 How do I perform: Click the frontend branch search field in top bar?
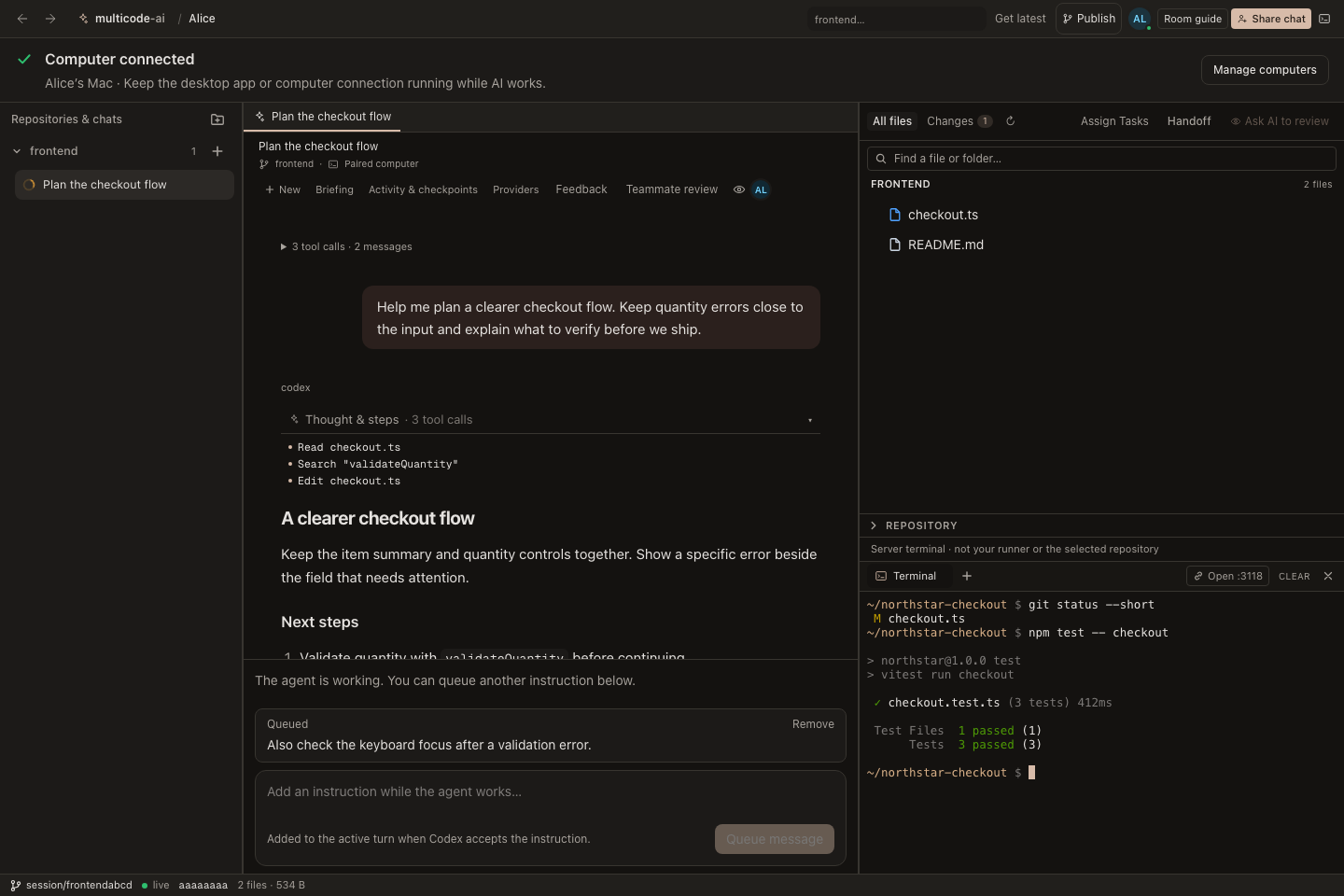[897, 19]
